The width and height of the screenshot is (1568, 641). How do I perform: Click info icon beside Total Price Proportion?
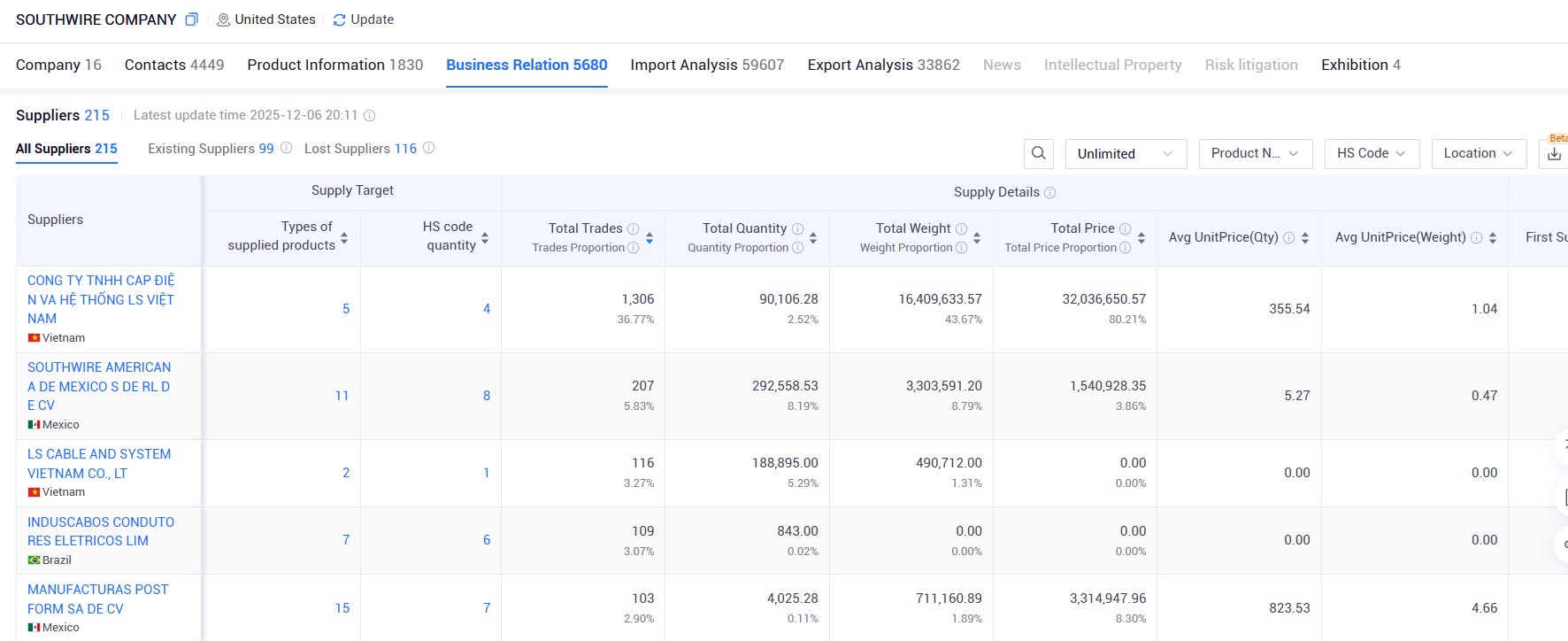[1125, 248]
